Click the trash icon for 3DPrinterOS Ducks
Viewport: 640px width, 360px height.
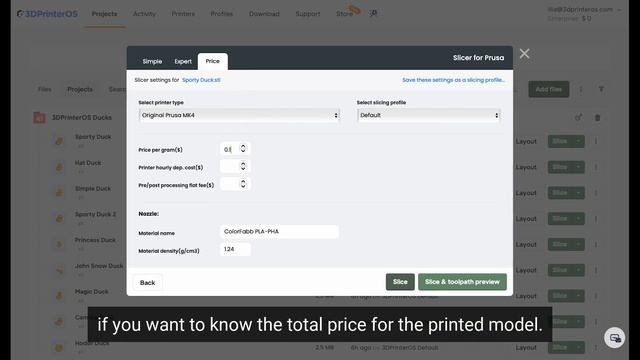598,118
